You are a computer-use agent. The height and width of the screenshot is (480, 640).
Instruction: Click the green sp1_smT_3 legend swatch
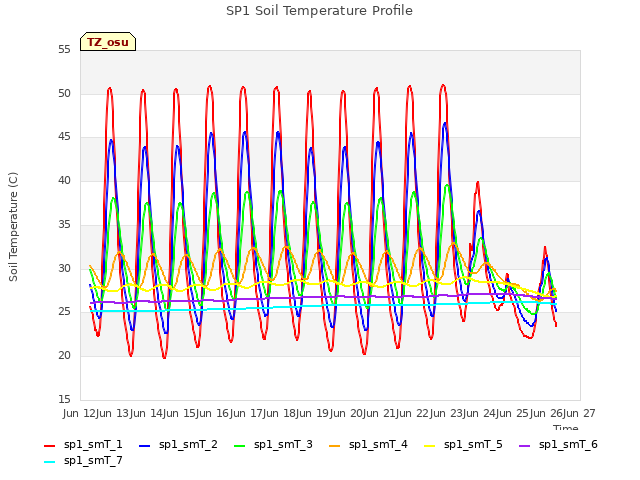(240, 446)
